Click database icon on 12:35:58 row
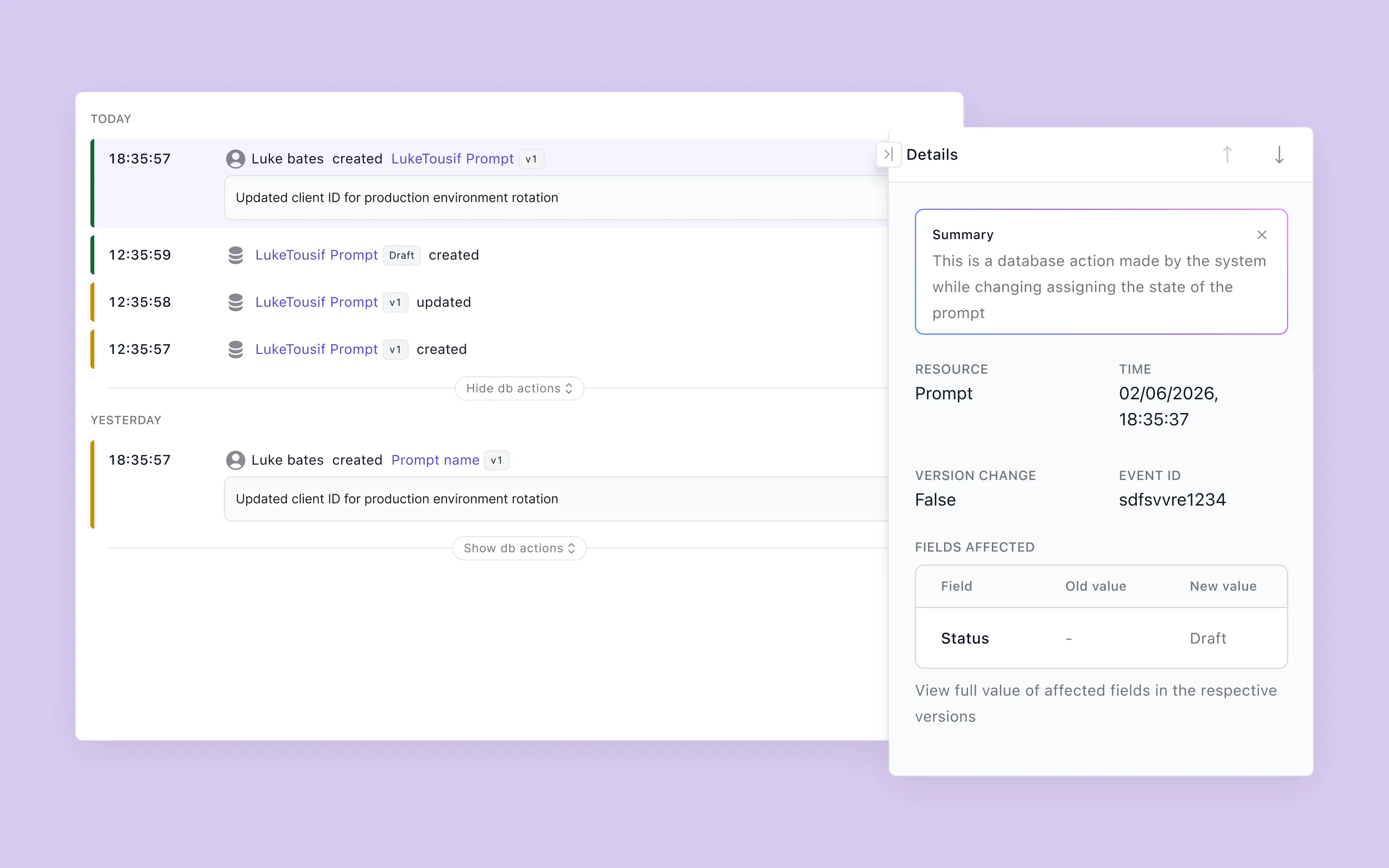1389x868 pixels. point(235,302)
